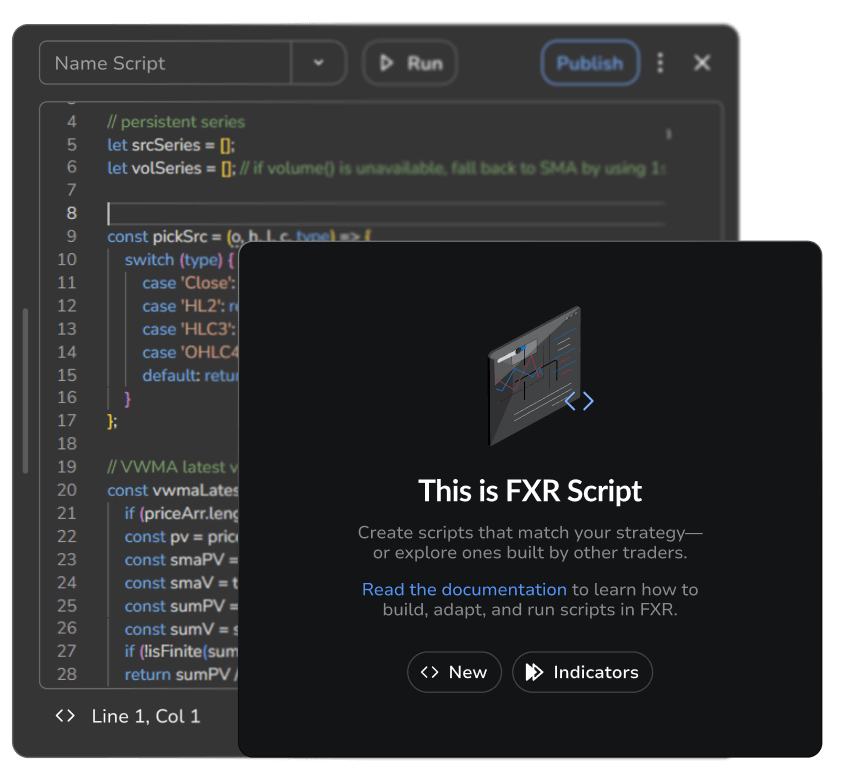
Task: Create a New script
Action: point(454,672)
